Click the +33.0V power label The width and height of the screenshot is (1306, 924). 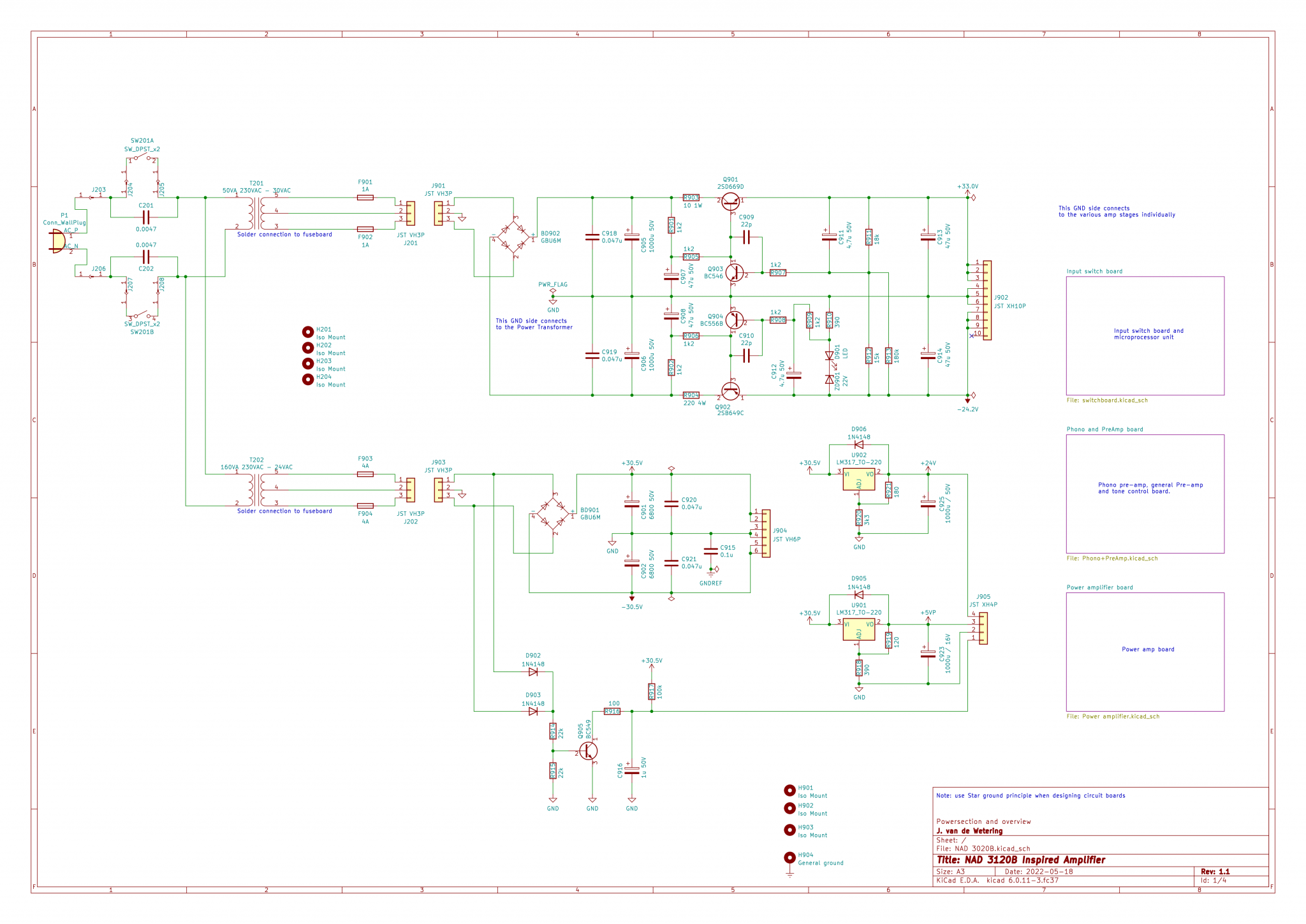(967, 187)
